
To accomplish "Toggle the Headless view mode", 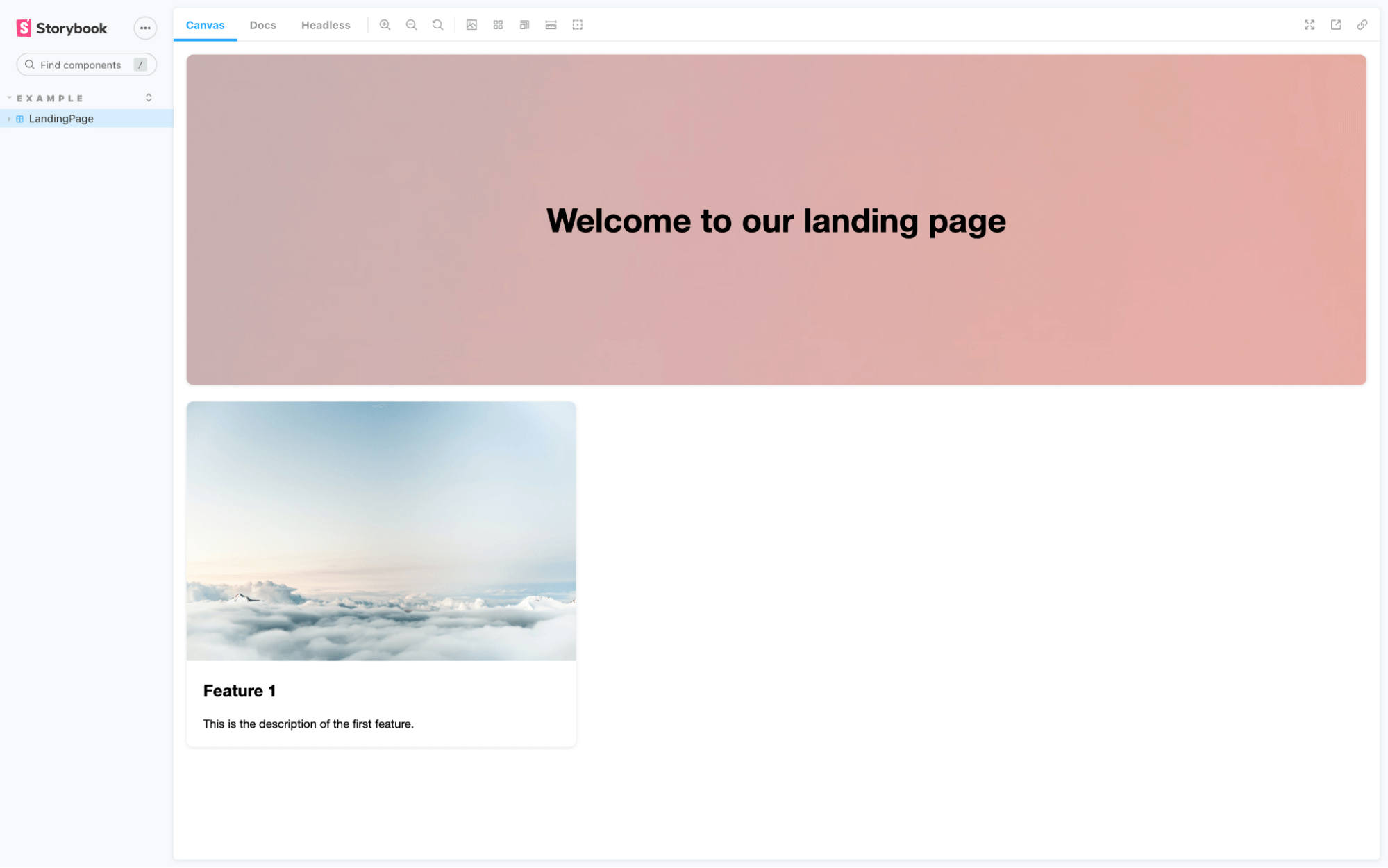I will [x=326, y=25].
